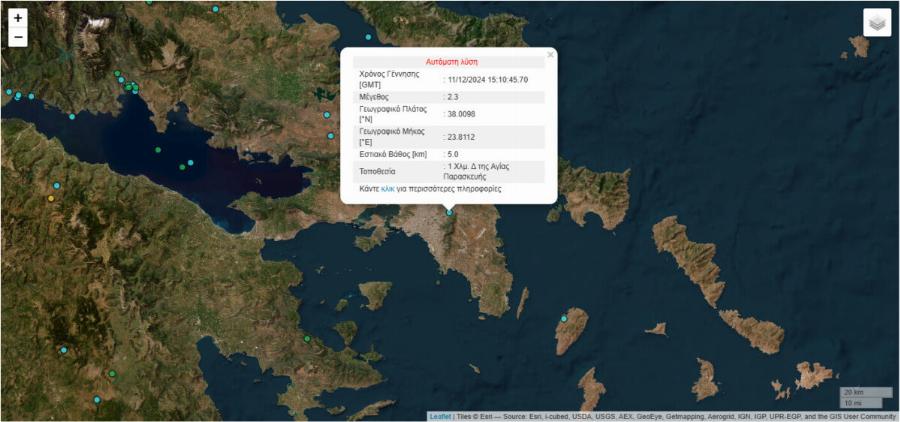
Task: Click the cyan marker just left of Γεωγραφικό Πλάτος row
Action: click(x=328, y=114)
